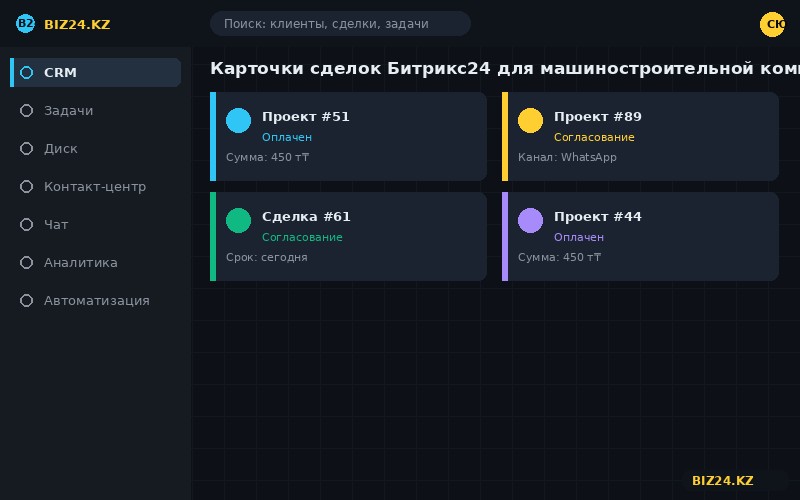
Task: Click the green circle on Сделка #61 card
Action: point(238,220)
